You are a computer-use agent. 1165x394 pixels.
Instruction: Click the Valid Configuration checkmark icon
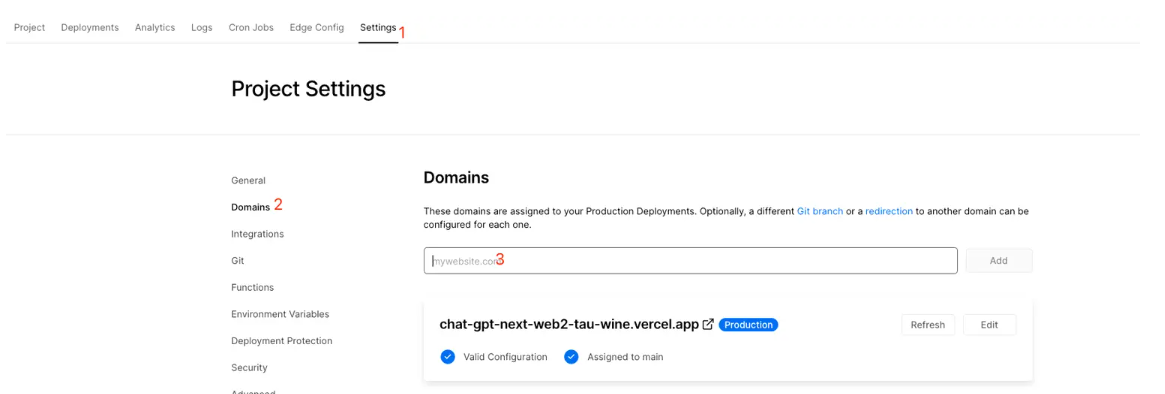point(447,357)
